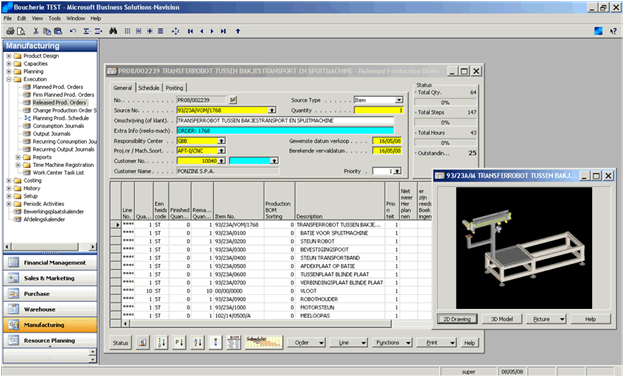Open the Sales & Marketing pane button

click(x=50, y=278)
